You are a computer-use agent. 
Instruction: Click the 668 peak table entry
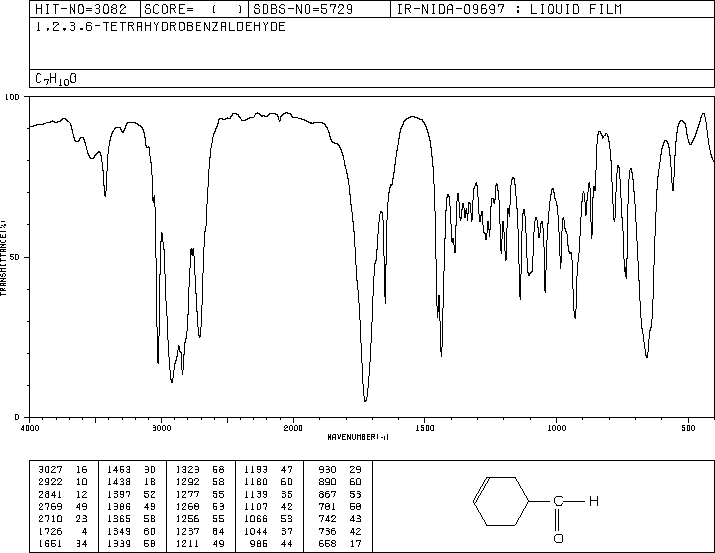click(x=327, y=544)
